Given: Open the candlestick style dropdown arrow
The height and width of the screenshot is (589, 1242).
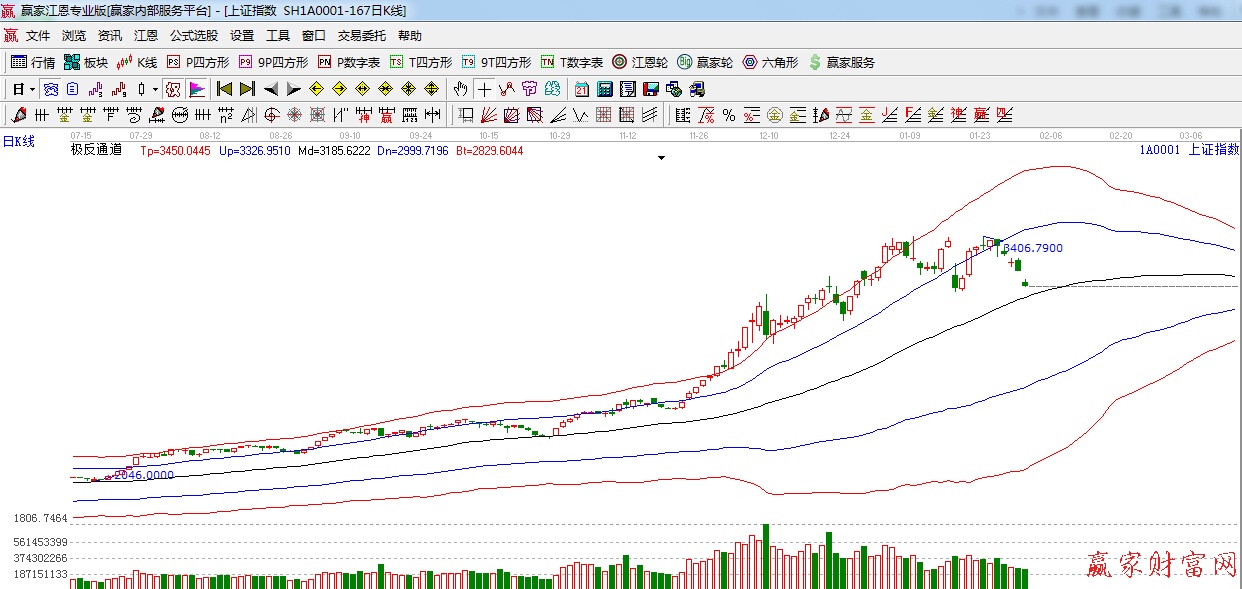Looking at the screenshot, I should tap(155, 89).
